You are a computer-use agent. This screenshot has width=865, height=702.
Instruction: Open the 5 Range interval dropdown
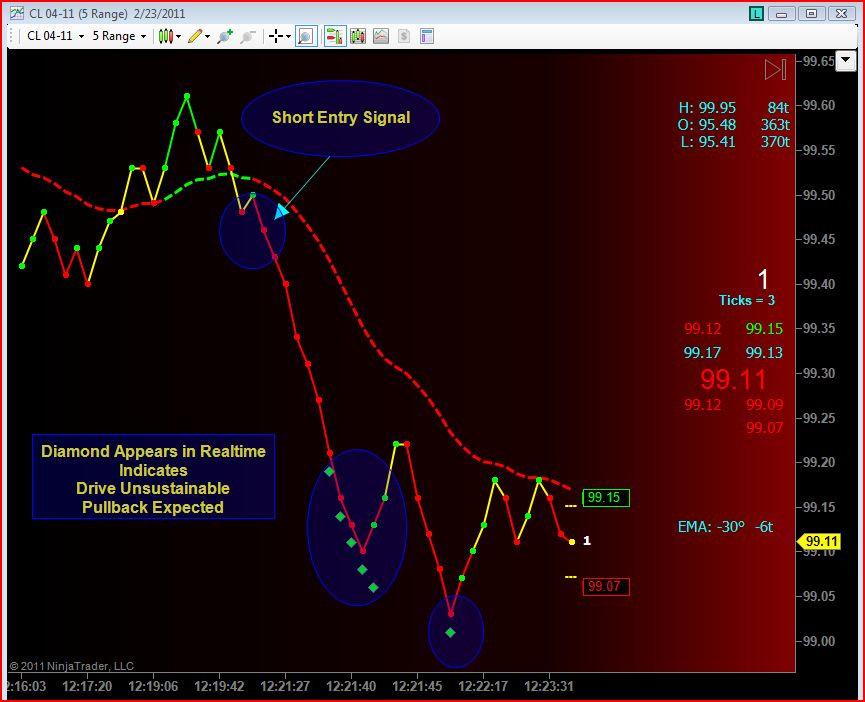tap(119, 36)
